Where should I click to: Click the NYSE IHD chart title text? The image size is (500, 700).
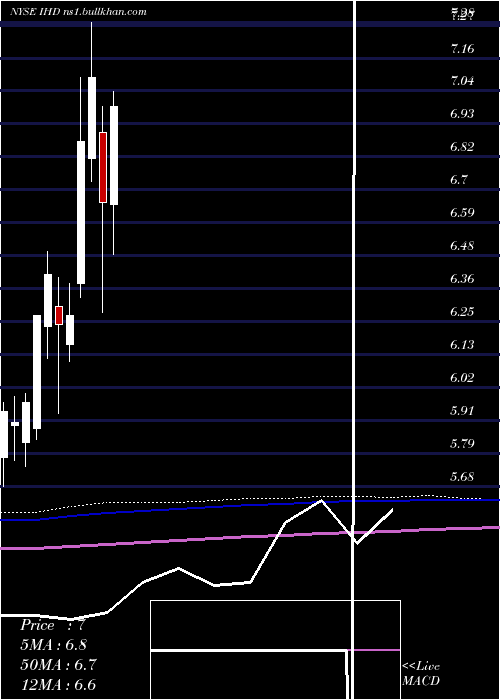coord(79,12)
